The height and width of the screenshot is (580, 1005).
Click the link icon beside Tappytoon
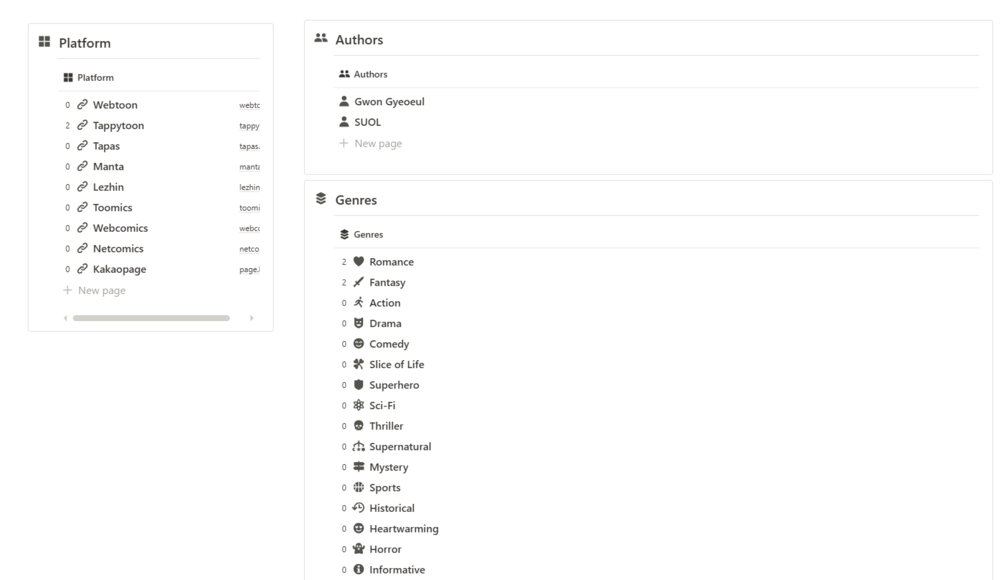tap(82, 126)
